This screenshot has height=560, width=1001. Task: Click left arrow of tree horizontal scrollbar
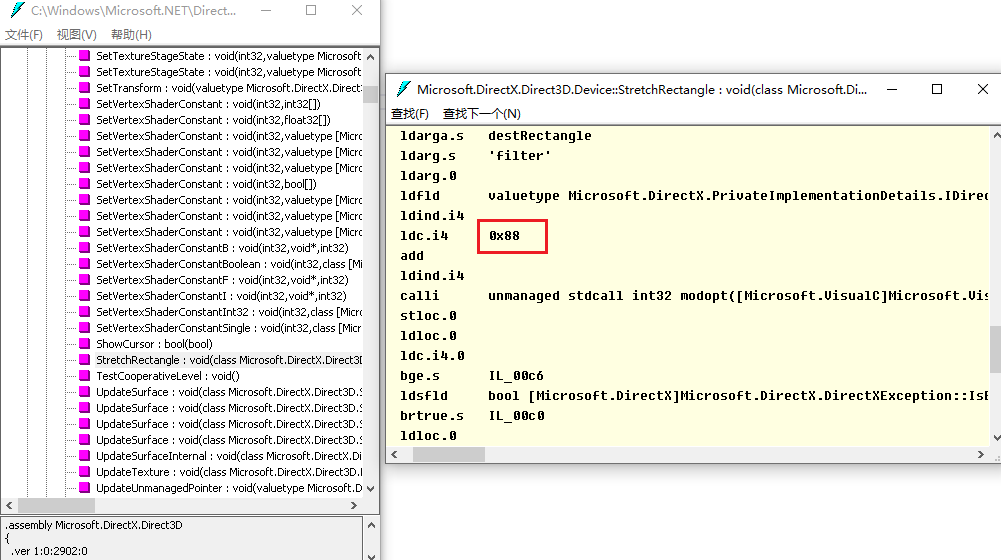tap(9, 505)
